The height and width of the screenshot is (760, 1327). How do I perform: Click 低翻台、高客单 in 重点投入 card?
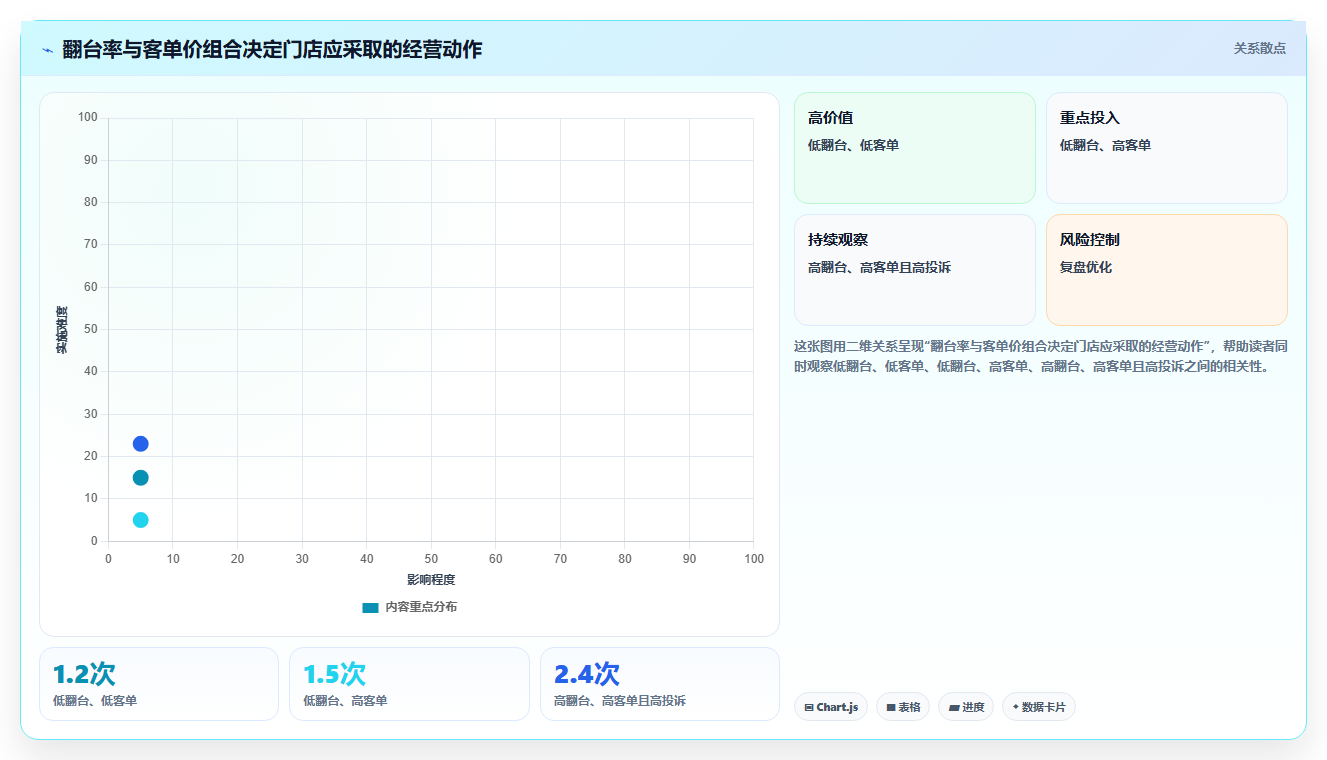click(x=1105, y=145)
